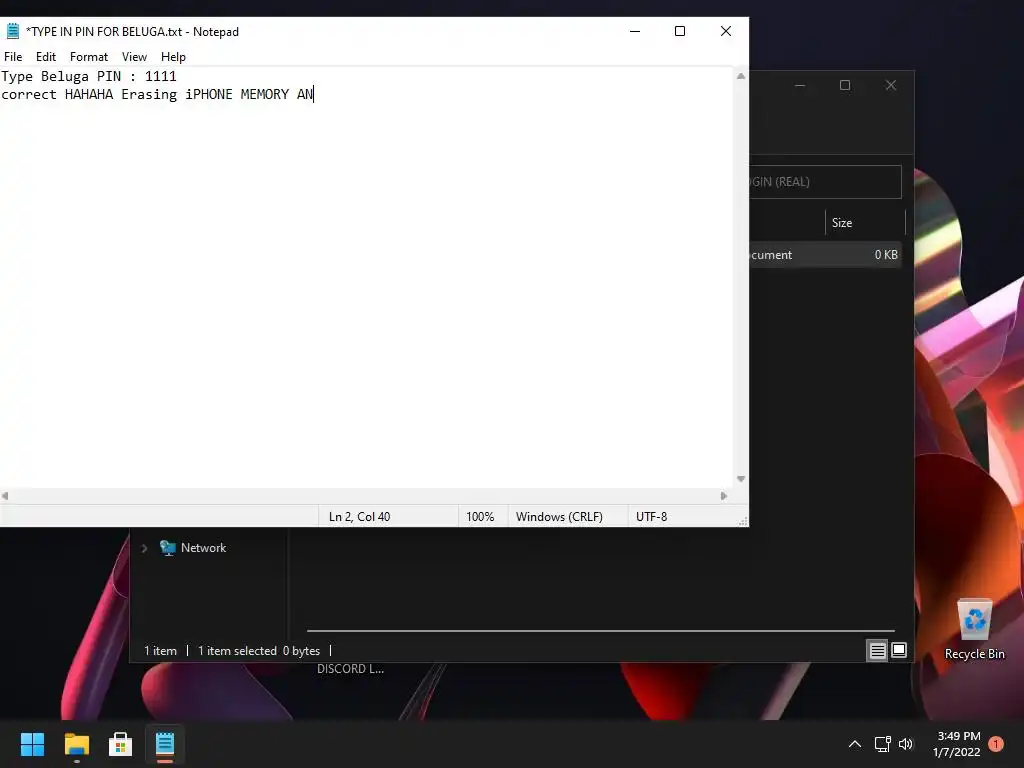Click '1 item selected 0 bytes' status text
1024x768 pixels.
click(259, 650)
